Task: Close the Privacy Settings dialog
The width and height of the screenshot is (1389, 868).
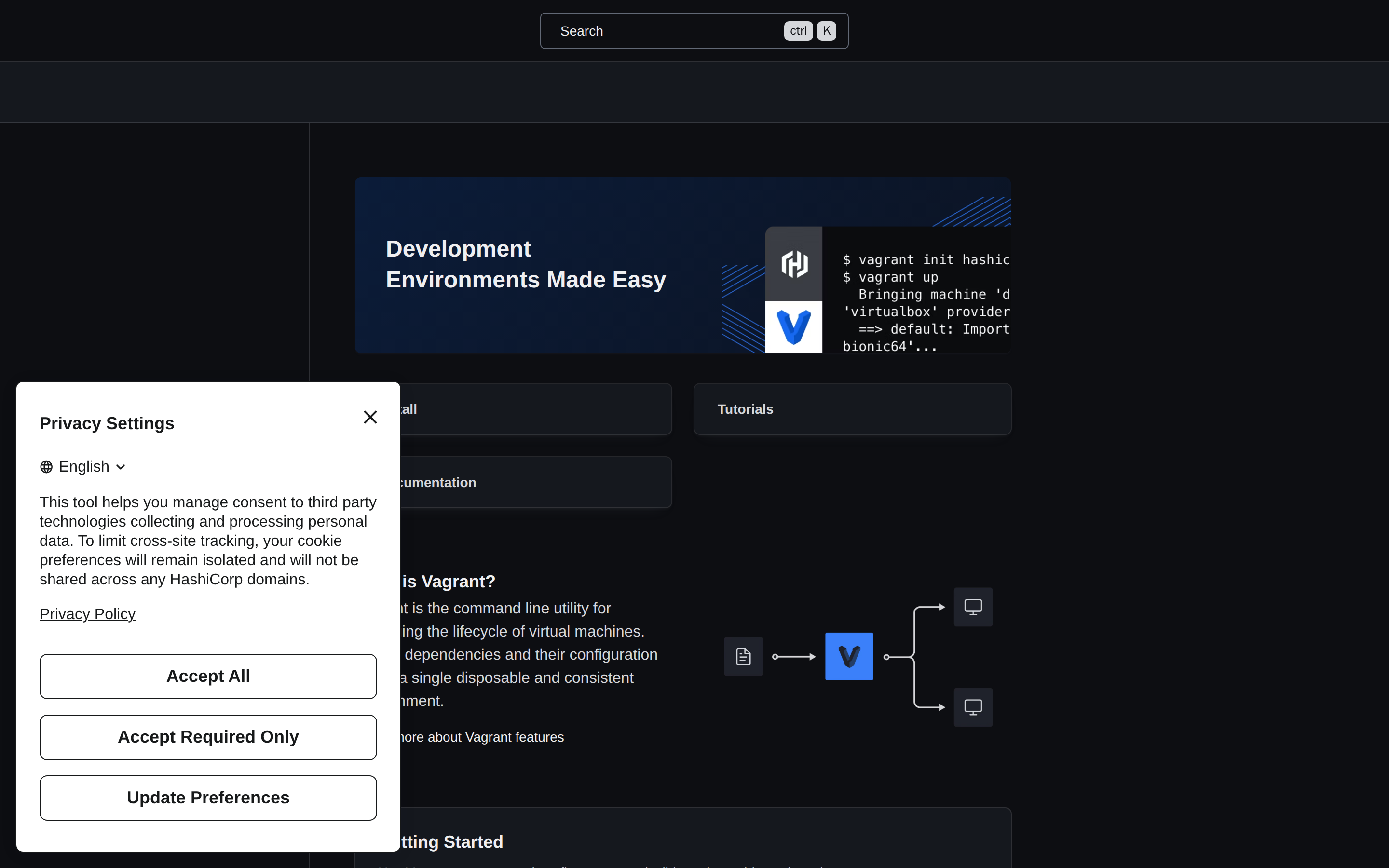Action: pyautogui.click(x=370, y=417)
